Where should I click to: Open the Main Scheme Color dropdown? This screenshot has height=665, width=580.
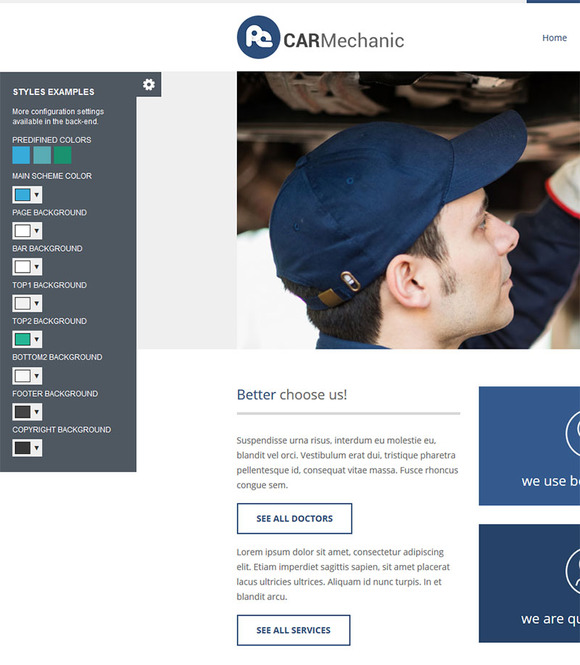[27, 195]
